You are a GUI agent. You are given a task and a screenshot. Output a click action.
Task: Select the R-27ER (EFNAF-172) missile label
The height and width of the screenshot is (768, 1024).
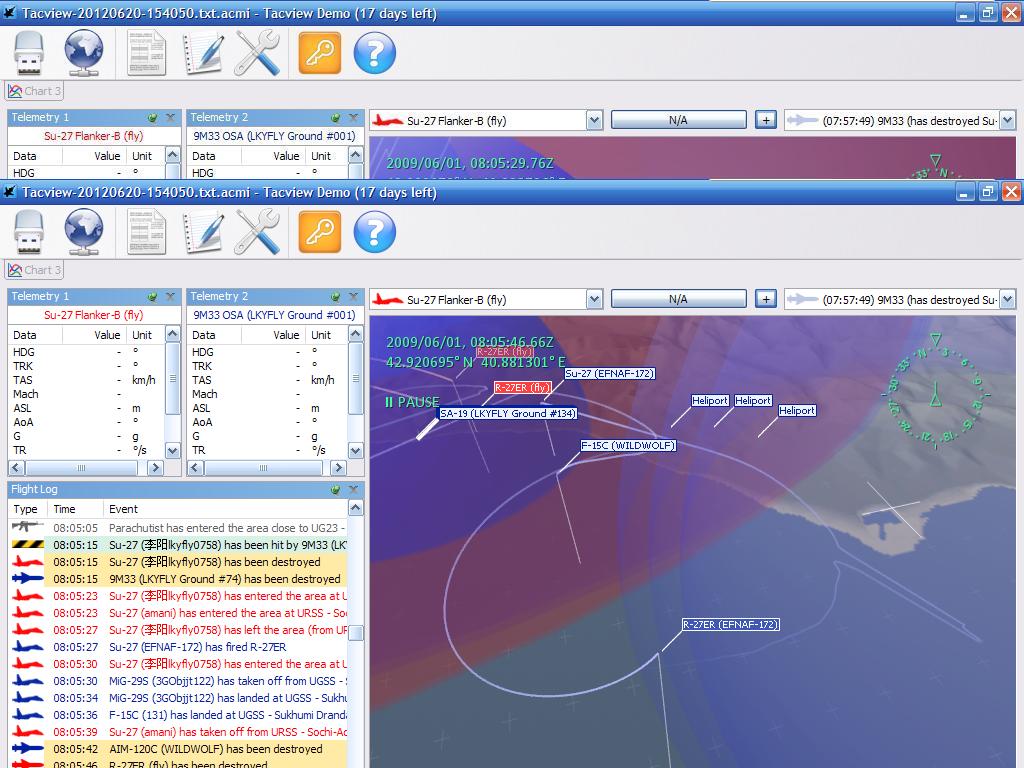pos(731,624)
